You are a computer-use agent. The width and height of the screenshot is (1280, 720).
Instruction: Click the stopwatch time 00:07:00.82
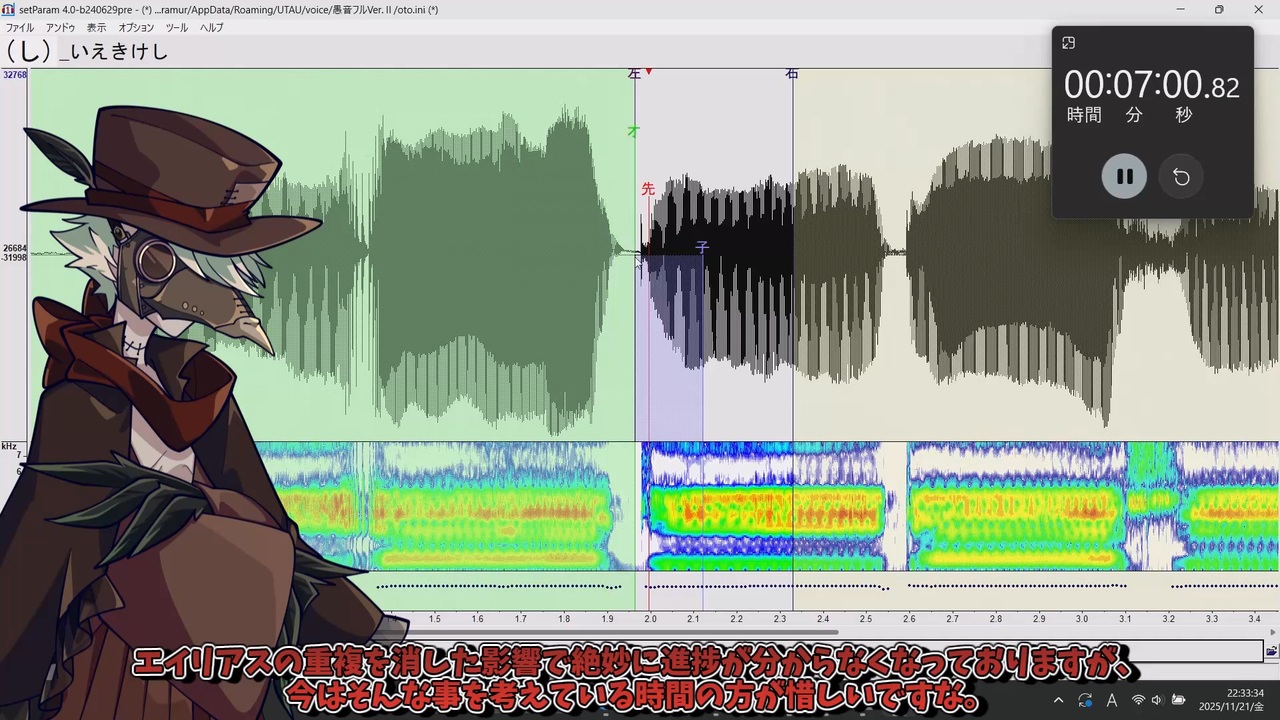pyautogui.click(x=1152, y=86)
